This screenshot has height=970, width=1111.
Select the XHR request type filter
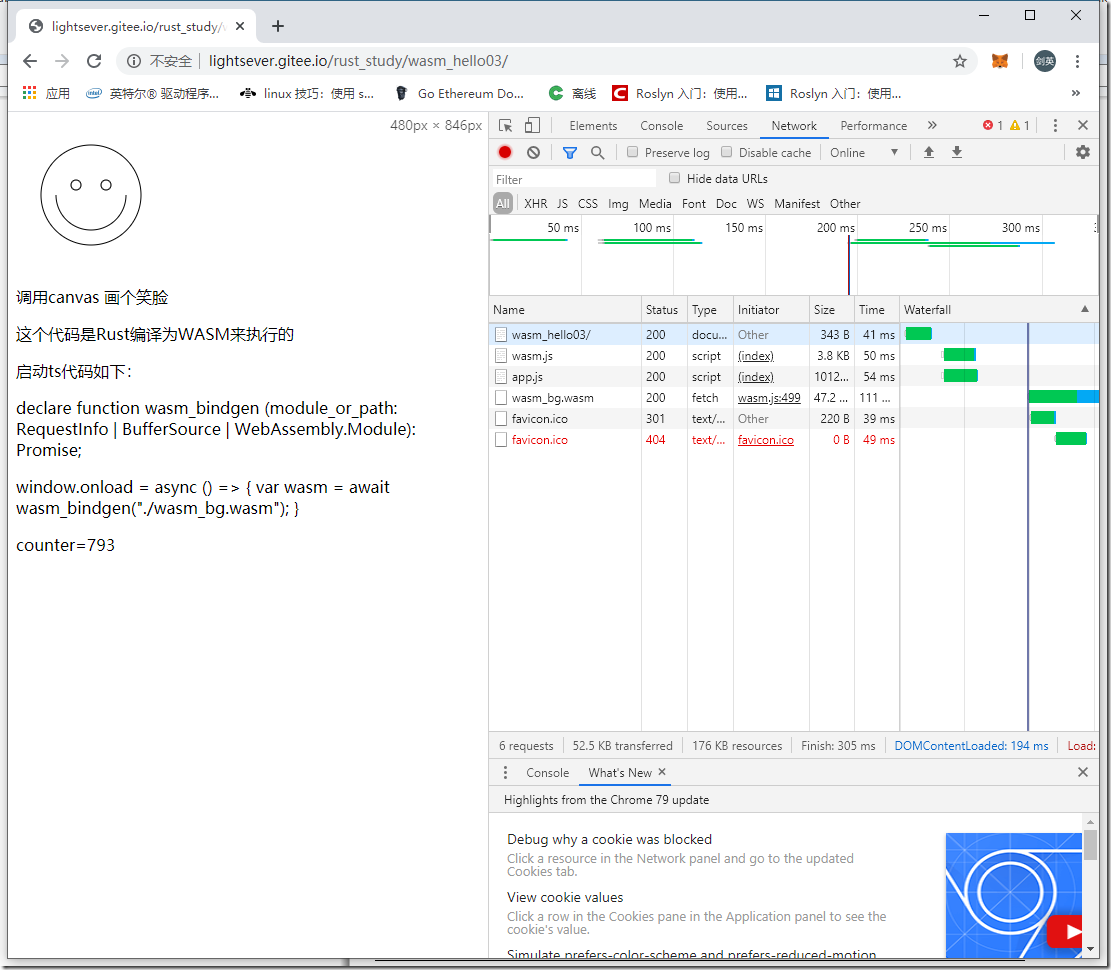click(535, 203)
